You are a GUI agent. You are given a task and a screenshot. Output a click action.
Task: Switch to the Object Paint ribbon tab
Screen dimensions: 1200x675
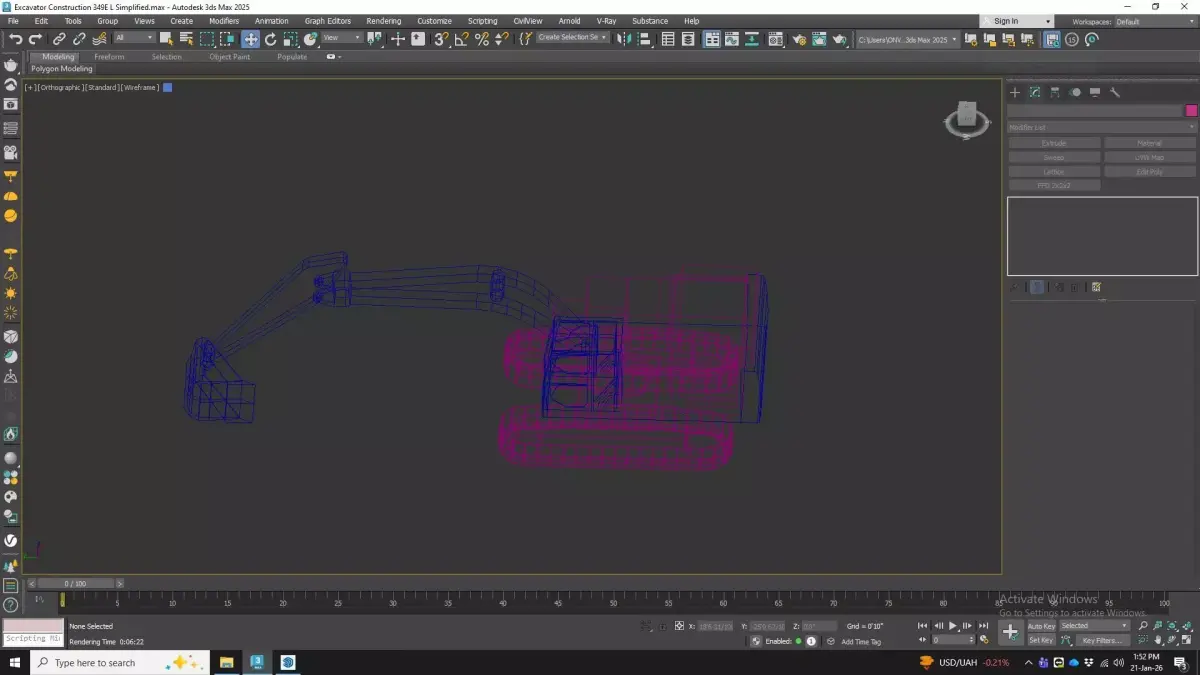click(229, 57)
